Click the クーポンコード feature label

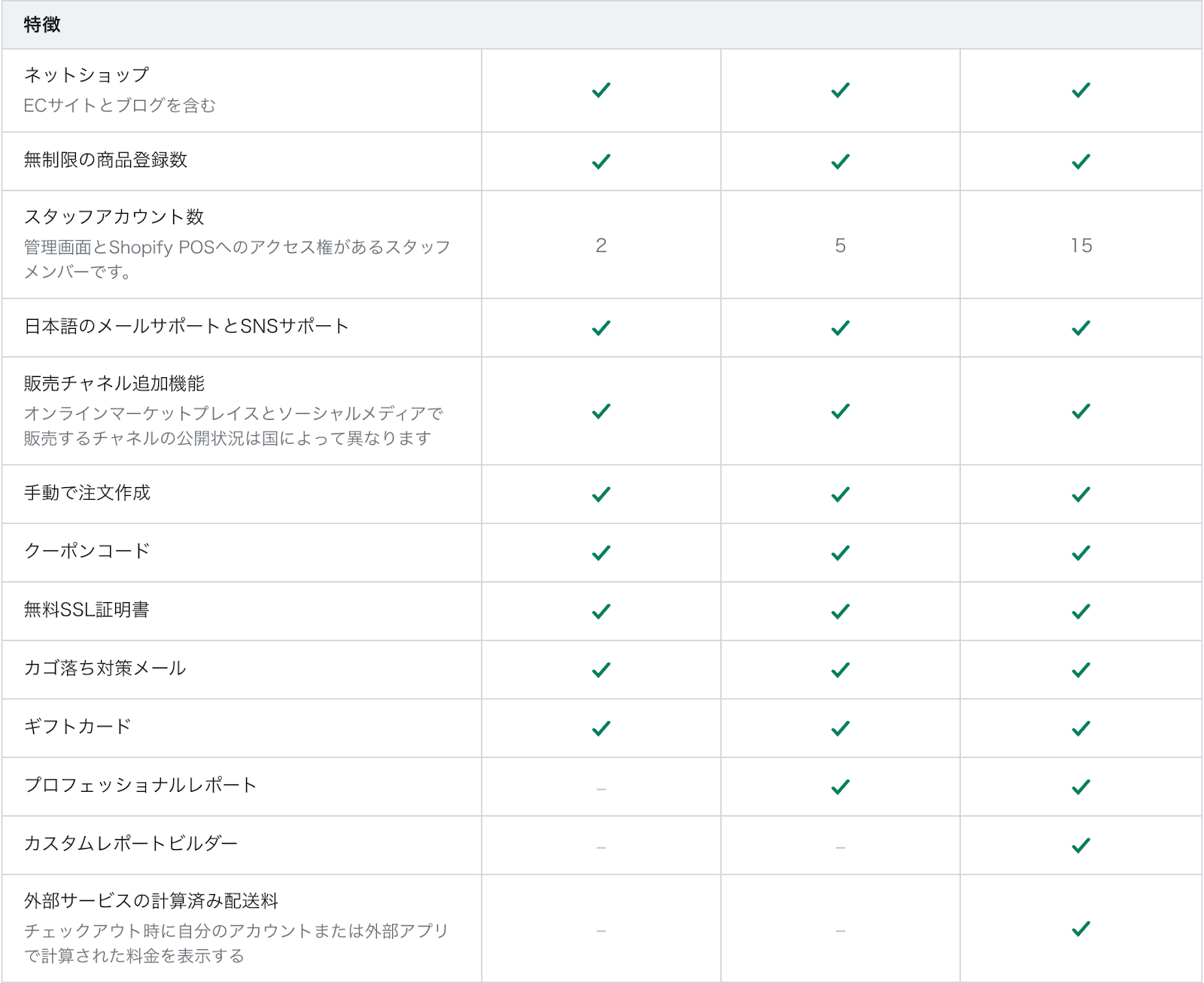(87, 551)
